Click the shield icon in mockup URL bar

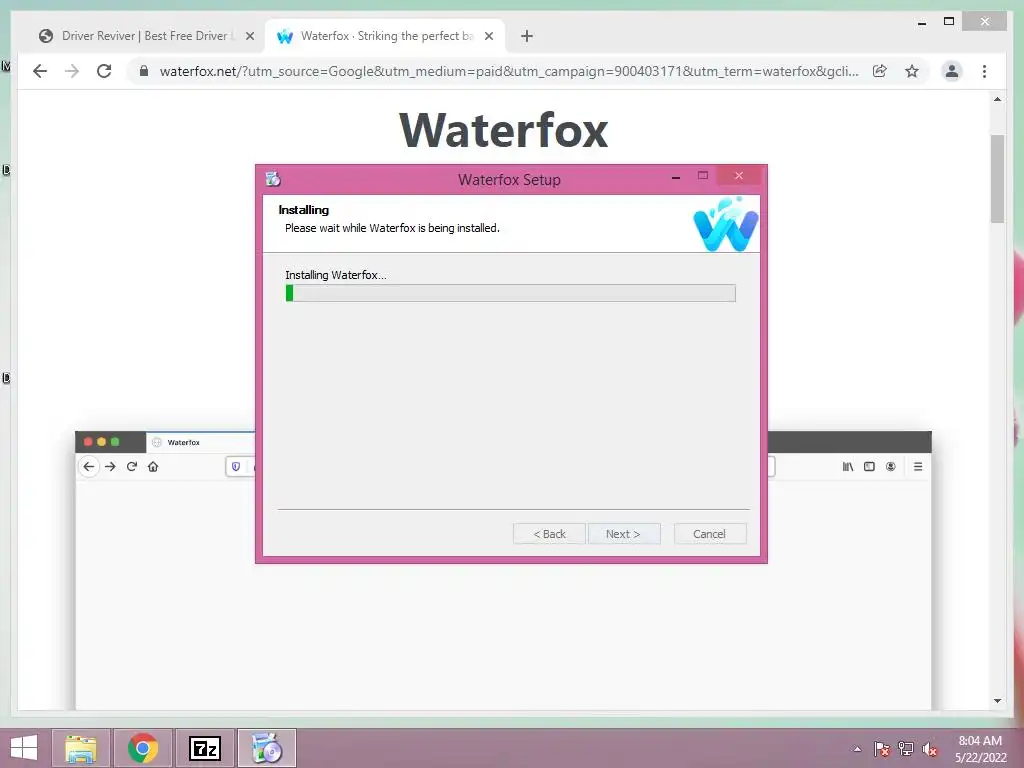(236, 466)
